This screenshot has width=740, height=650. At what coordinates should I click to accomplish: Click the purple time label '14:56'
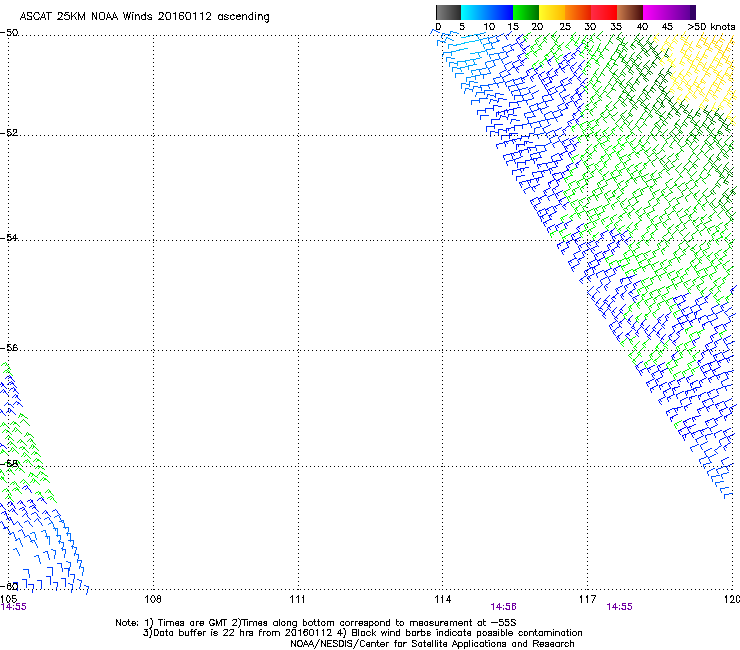pos(504,607)
